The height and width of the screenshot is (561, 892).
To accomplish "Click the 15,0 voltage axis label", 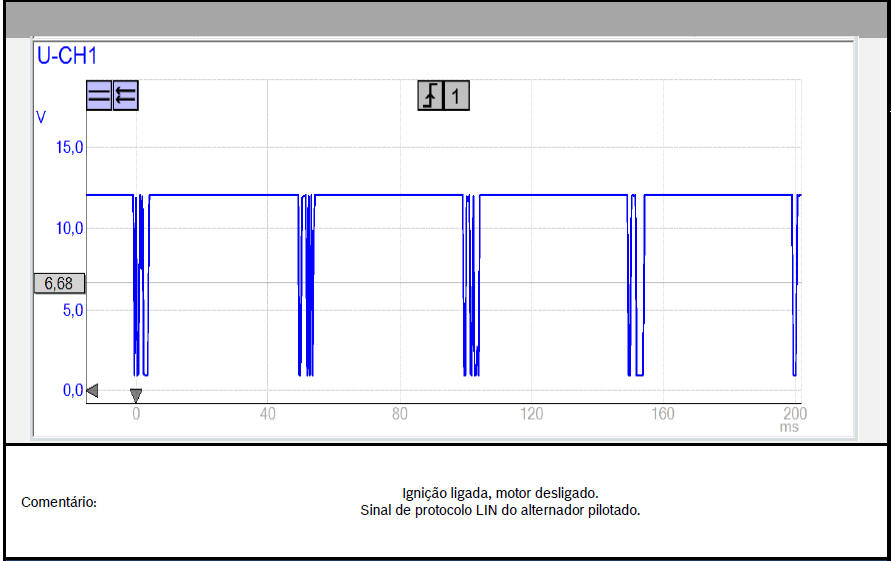I will 68,147.
